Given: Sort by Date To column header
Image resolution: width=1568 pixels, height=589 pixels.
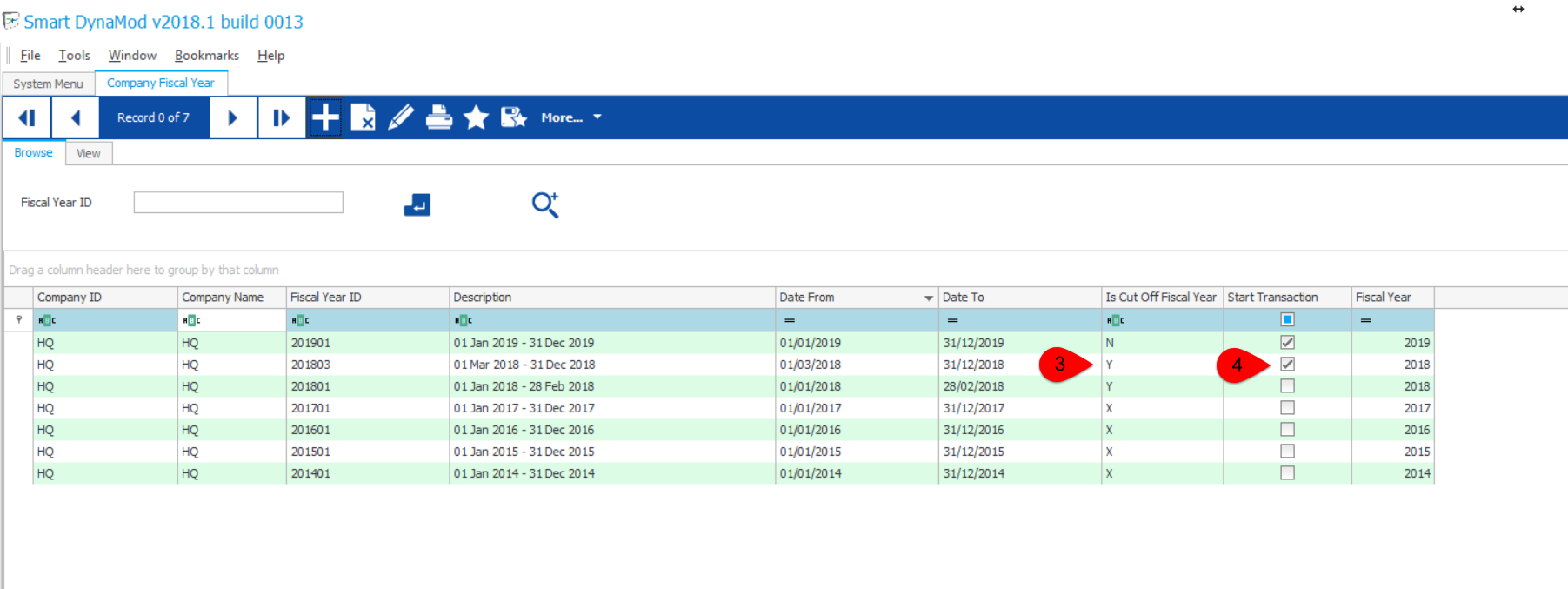Looking at the screenshot, I should click(x=1020, y=298).
